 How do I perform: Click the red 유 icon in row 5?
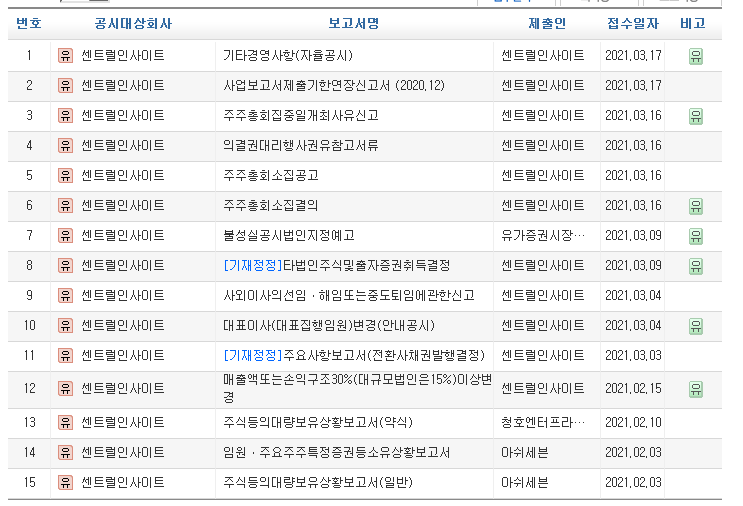[x=65, y=176]
